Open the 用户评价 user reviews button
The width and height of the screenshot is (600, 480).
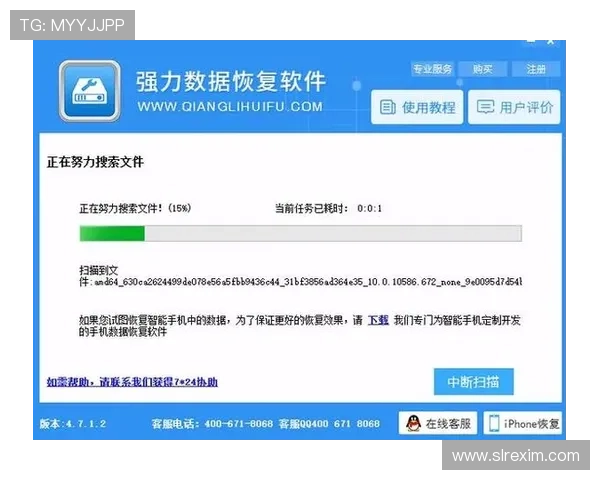coord(514,107)
